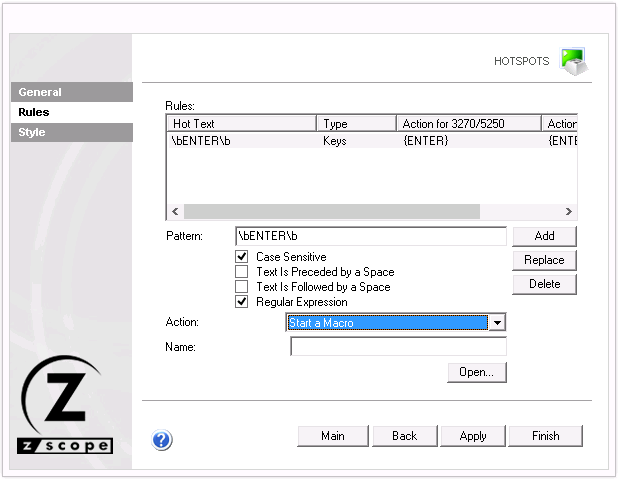Delete the selected rule
Viewport: 620px width, 480px height.
[544, 284]
